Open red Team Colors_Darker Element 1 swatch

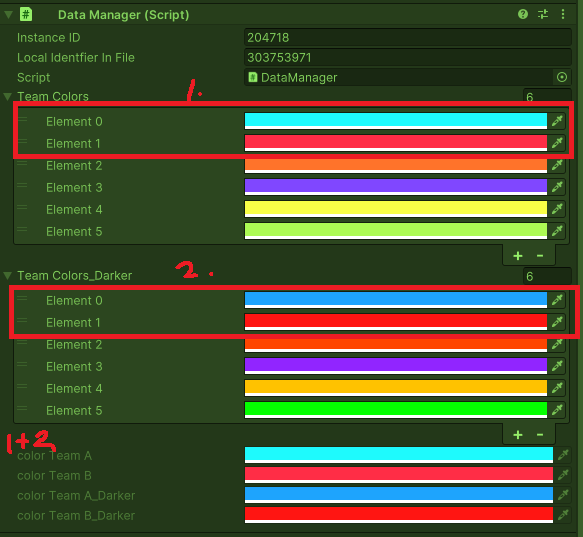point(396,322)
